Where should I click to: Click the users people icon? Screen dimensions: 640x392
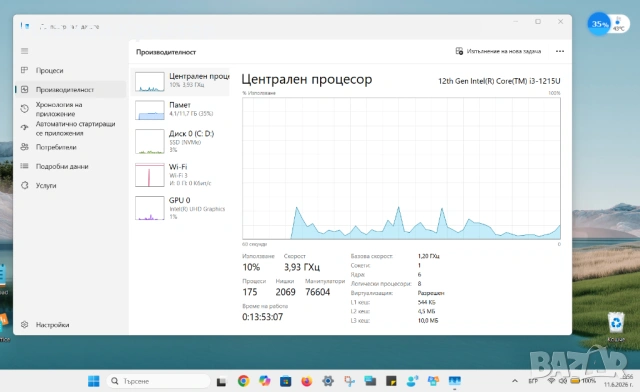click(x=24, y=147)
